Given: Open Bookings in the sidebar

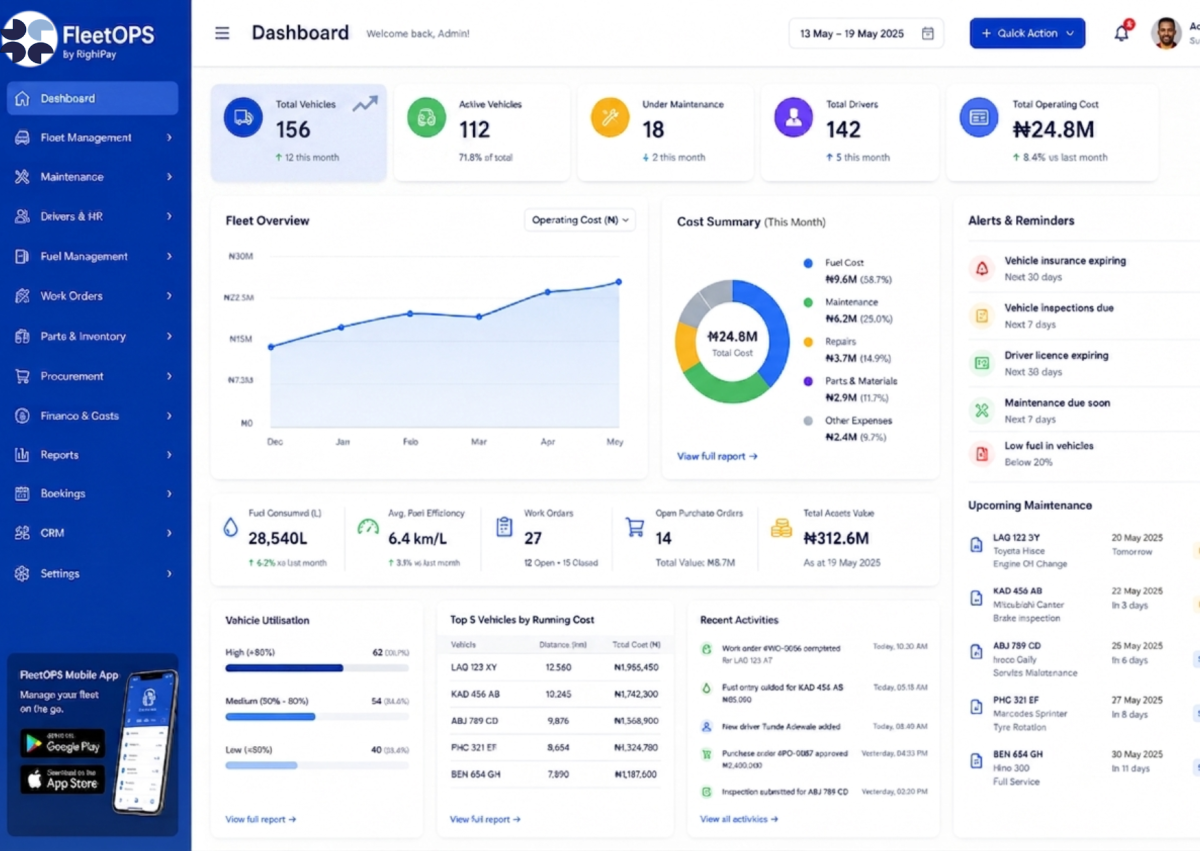Looking at the screenshot, I should pyautogui.click(x=93, y=494).
